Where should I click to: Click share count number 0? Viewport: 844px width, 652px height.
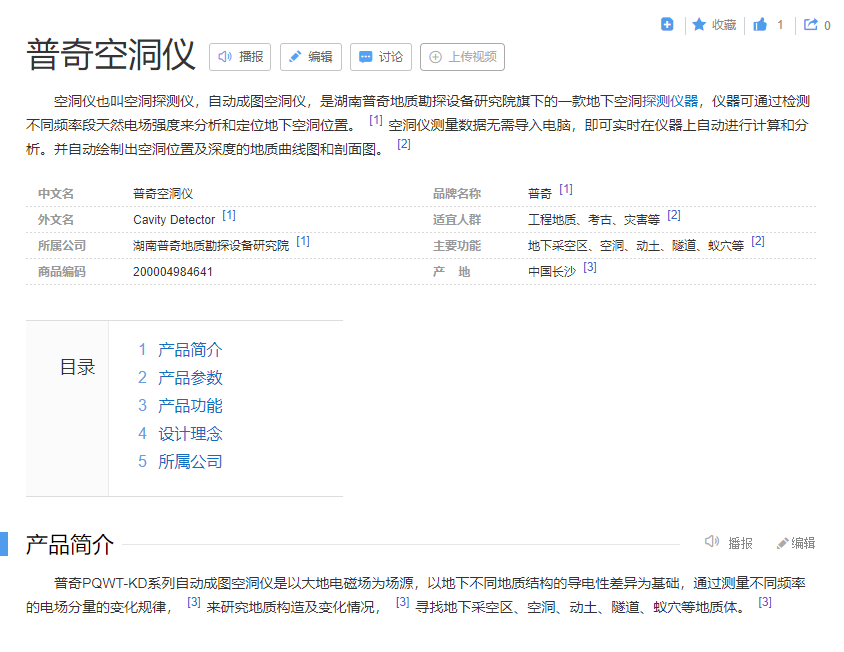pos(827,25)
